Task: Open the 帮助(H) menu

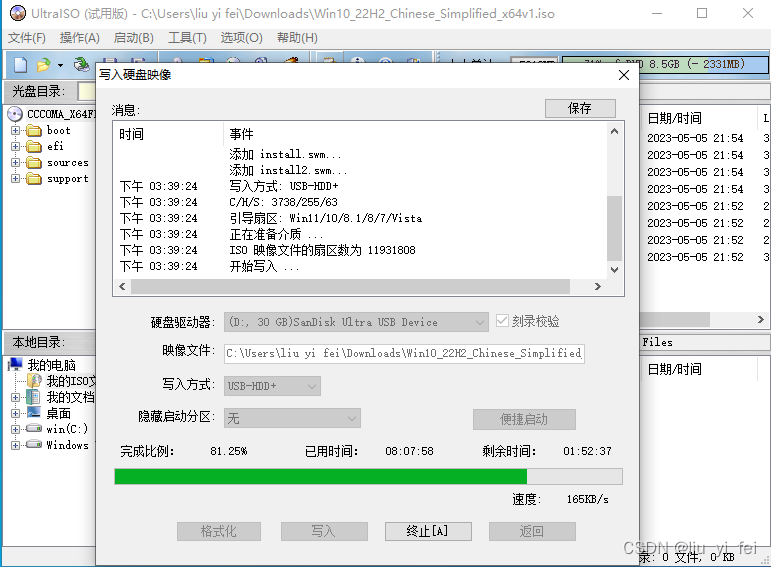Action: click(x=297, y=38)
